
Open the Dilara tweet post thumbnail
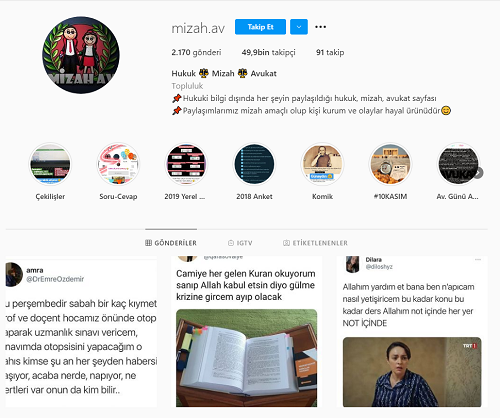coord(412,331)
